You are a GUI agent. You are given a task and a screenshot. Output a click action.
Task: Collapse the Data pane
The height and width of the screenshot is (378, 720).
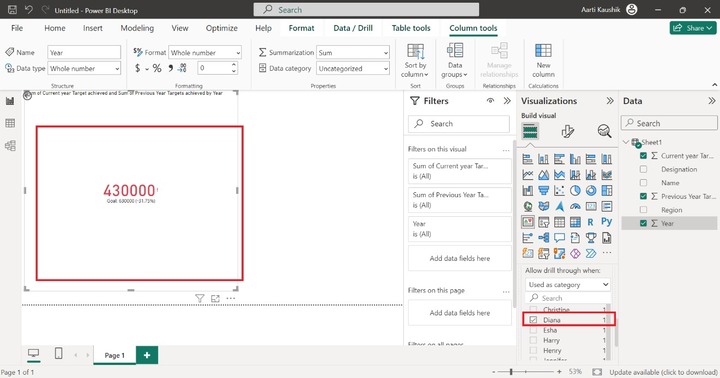711,101
